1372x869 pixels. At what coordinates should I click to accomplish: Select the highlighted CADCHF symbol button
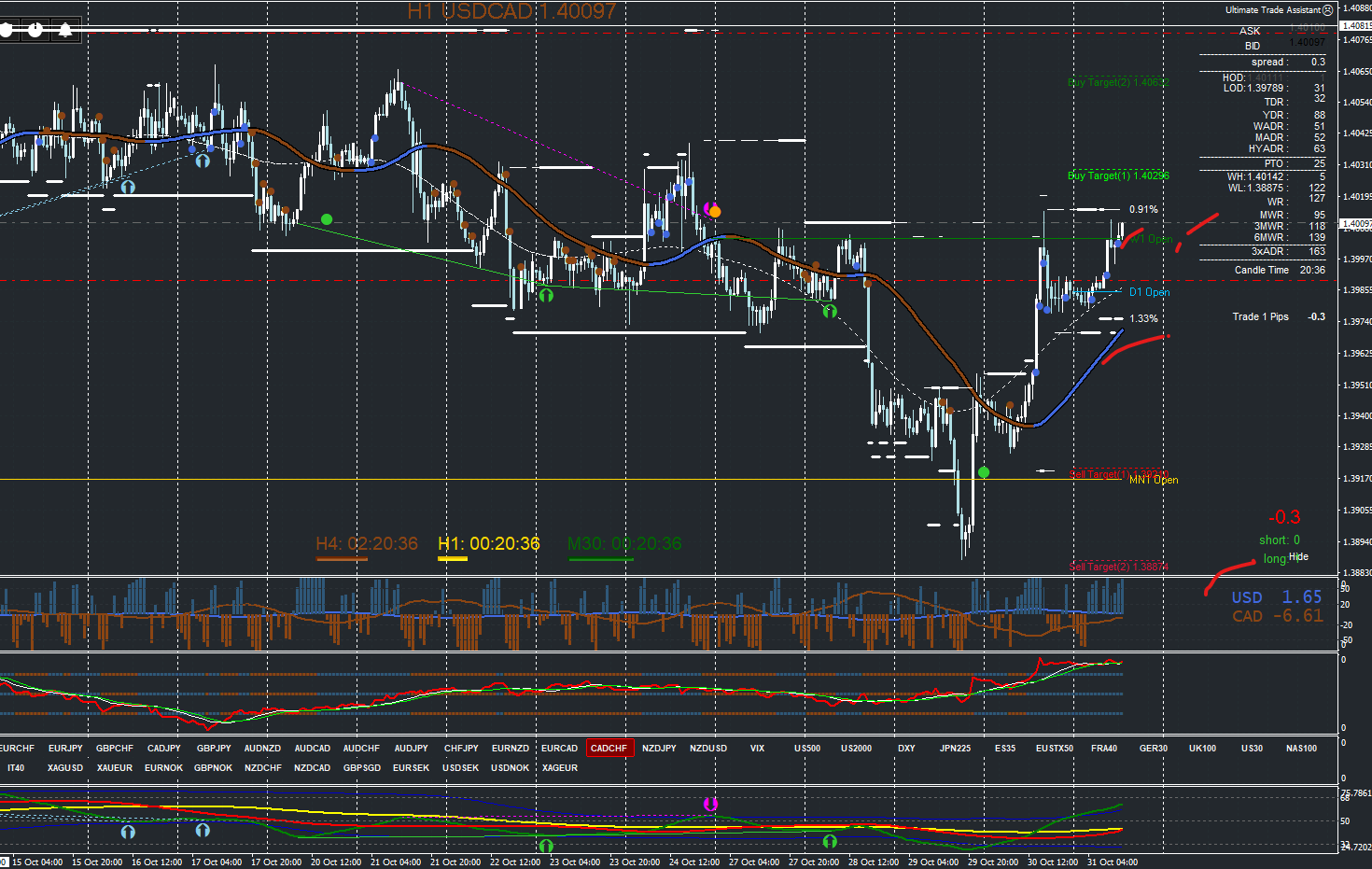pyautogui.click(x=609, y=748)
